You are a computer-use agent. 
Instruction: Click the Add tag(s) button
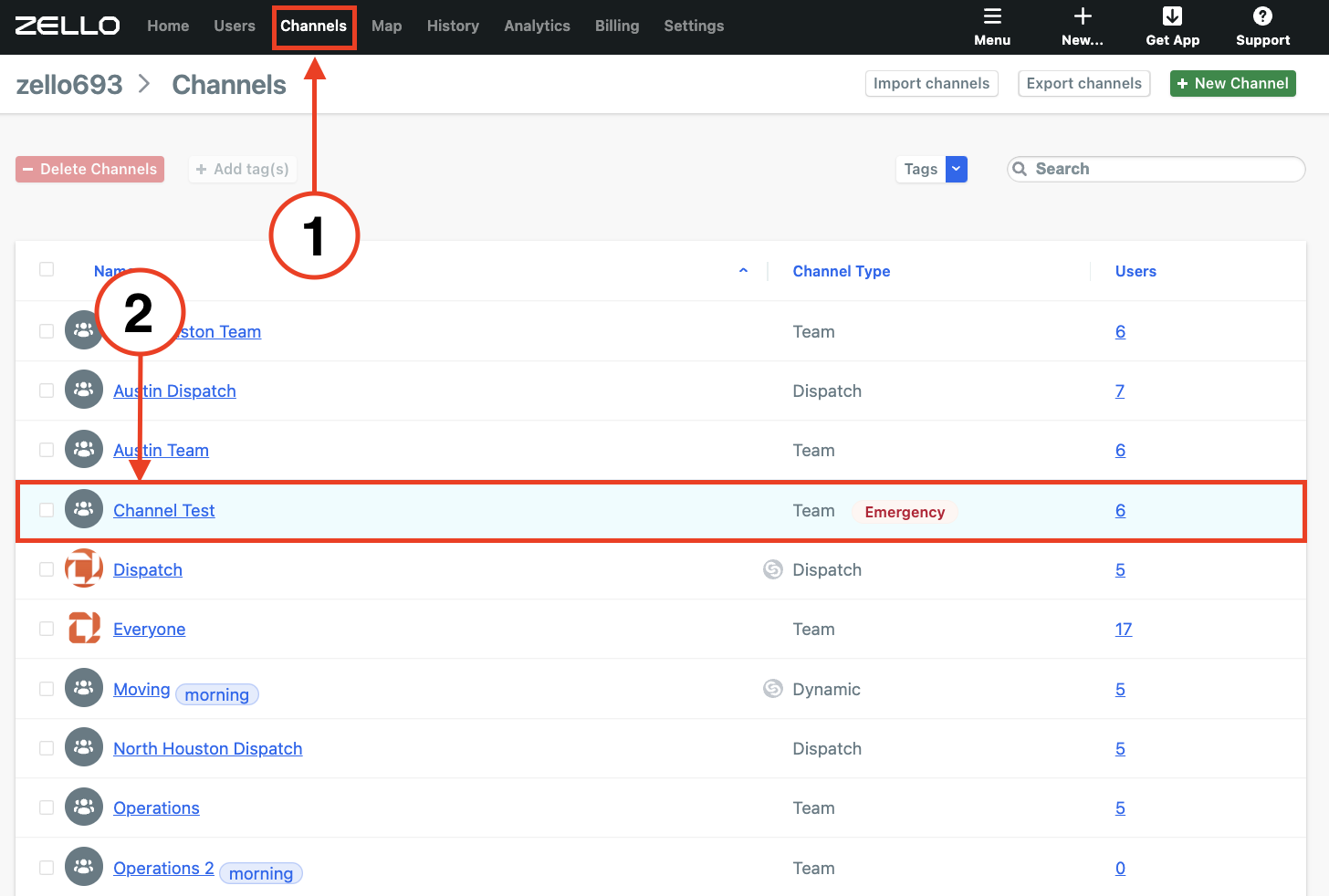point(242,169)
